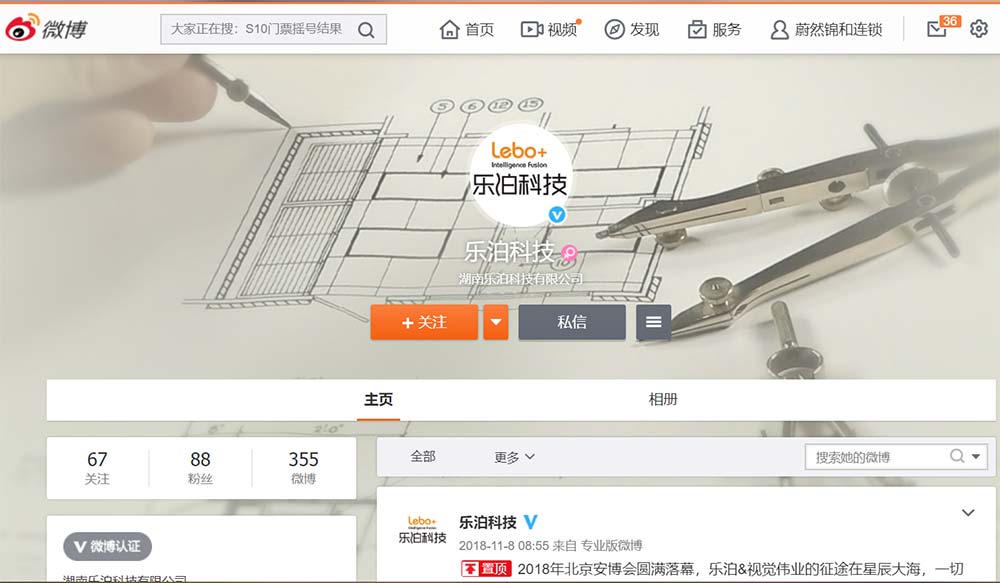Open the 发现 discover compass icon

[x=614, y=29]
